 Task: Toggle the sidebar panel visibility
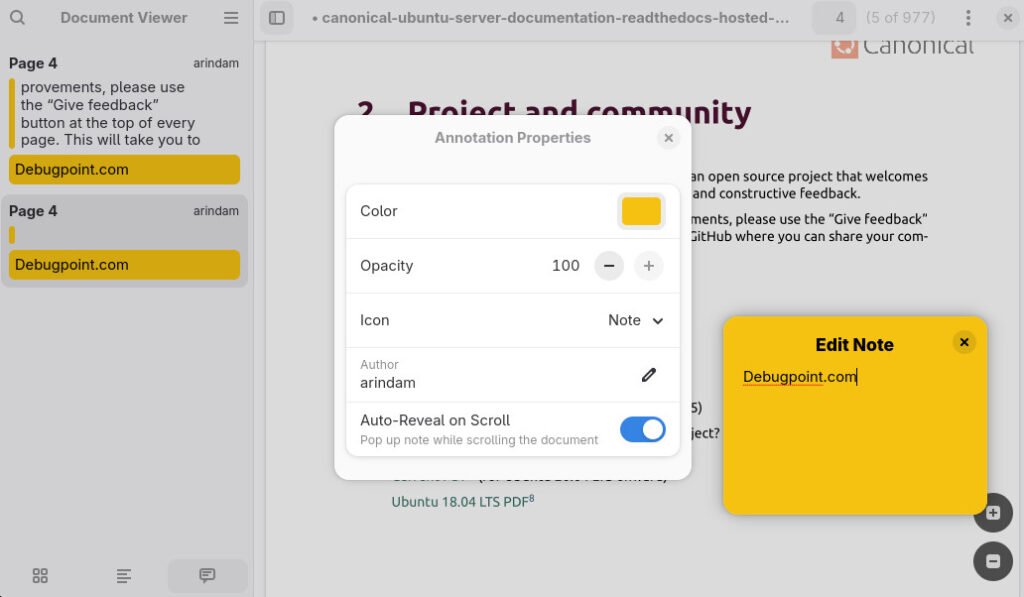276,17
